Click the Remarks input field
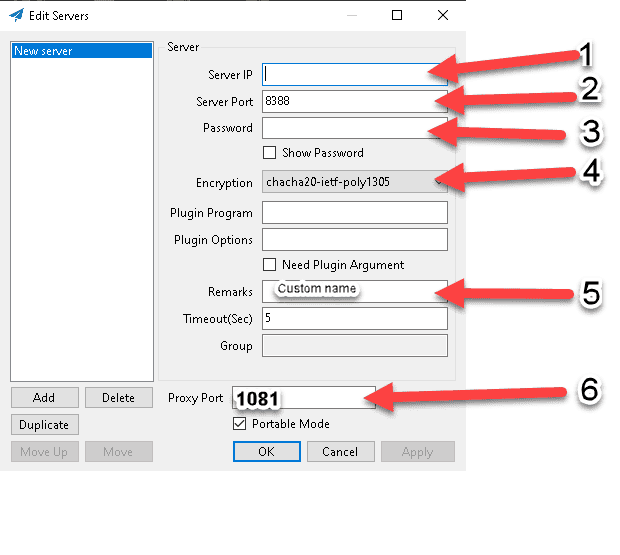The height and width of the screenshot is (555, 620). (355, 291)
